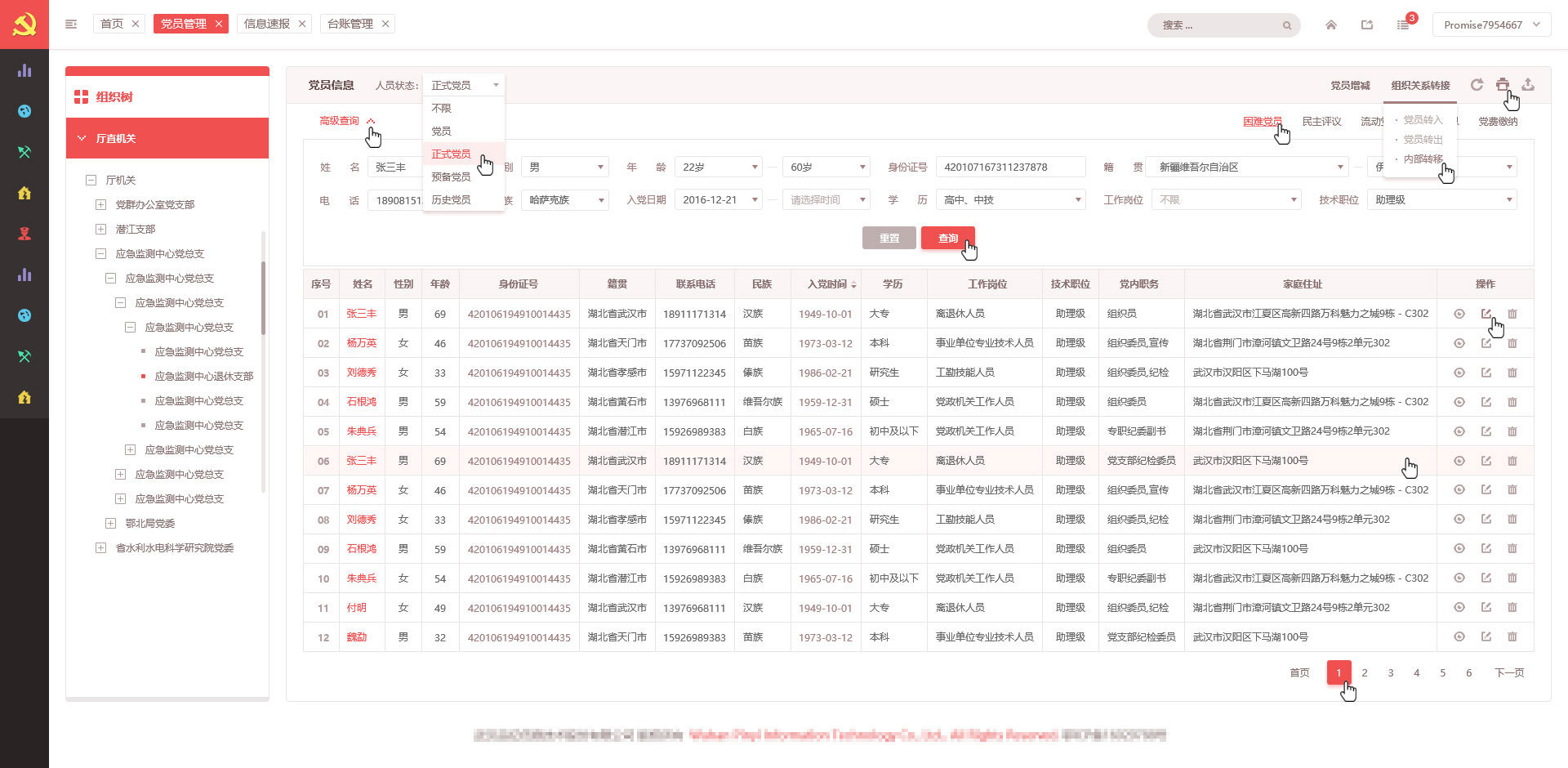Click the eye icon in row 12
The image size is (1568, 768).
tap(1459, 637)
